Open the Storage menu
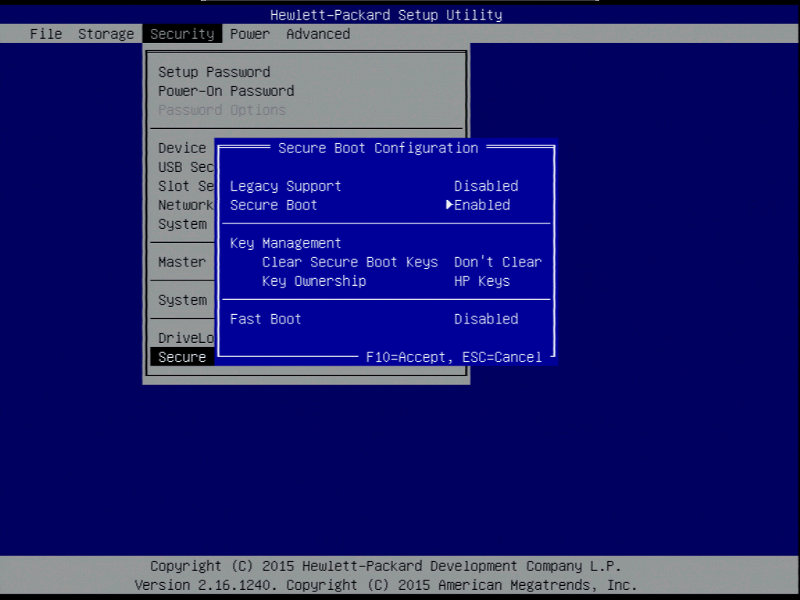This screenshot has height=600, width=800. (x=105, y=34)
